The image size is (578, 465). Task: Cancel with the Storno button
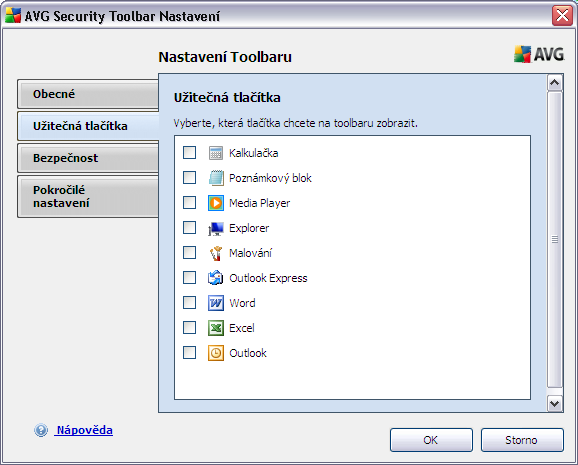point(522,440)
